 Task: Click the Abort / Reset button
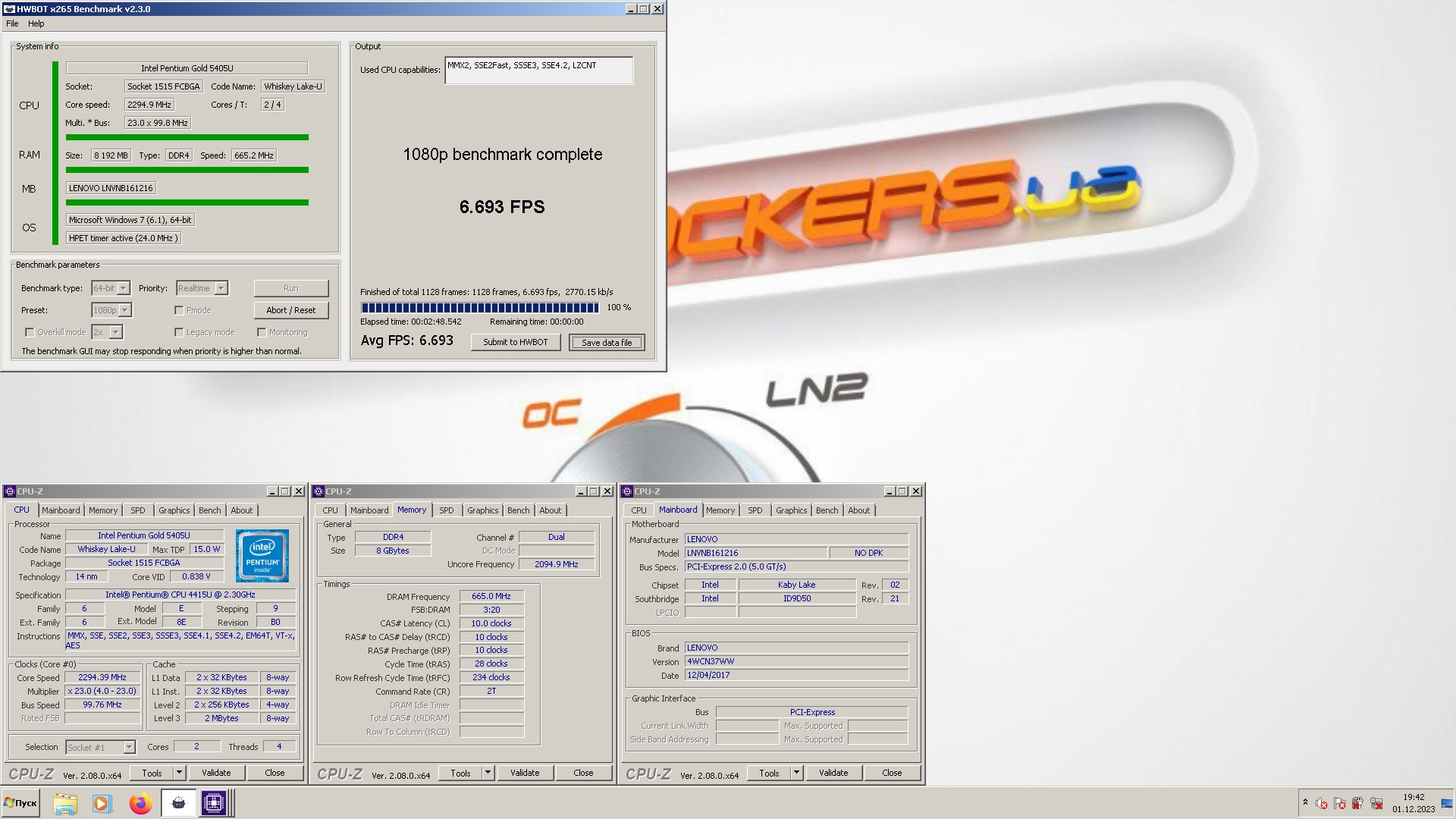pos(291,310)
